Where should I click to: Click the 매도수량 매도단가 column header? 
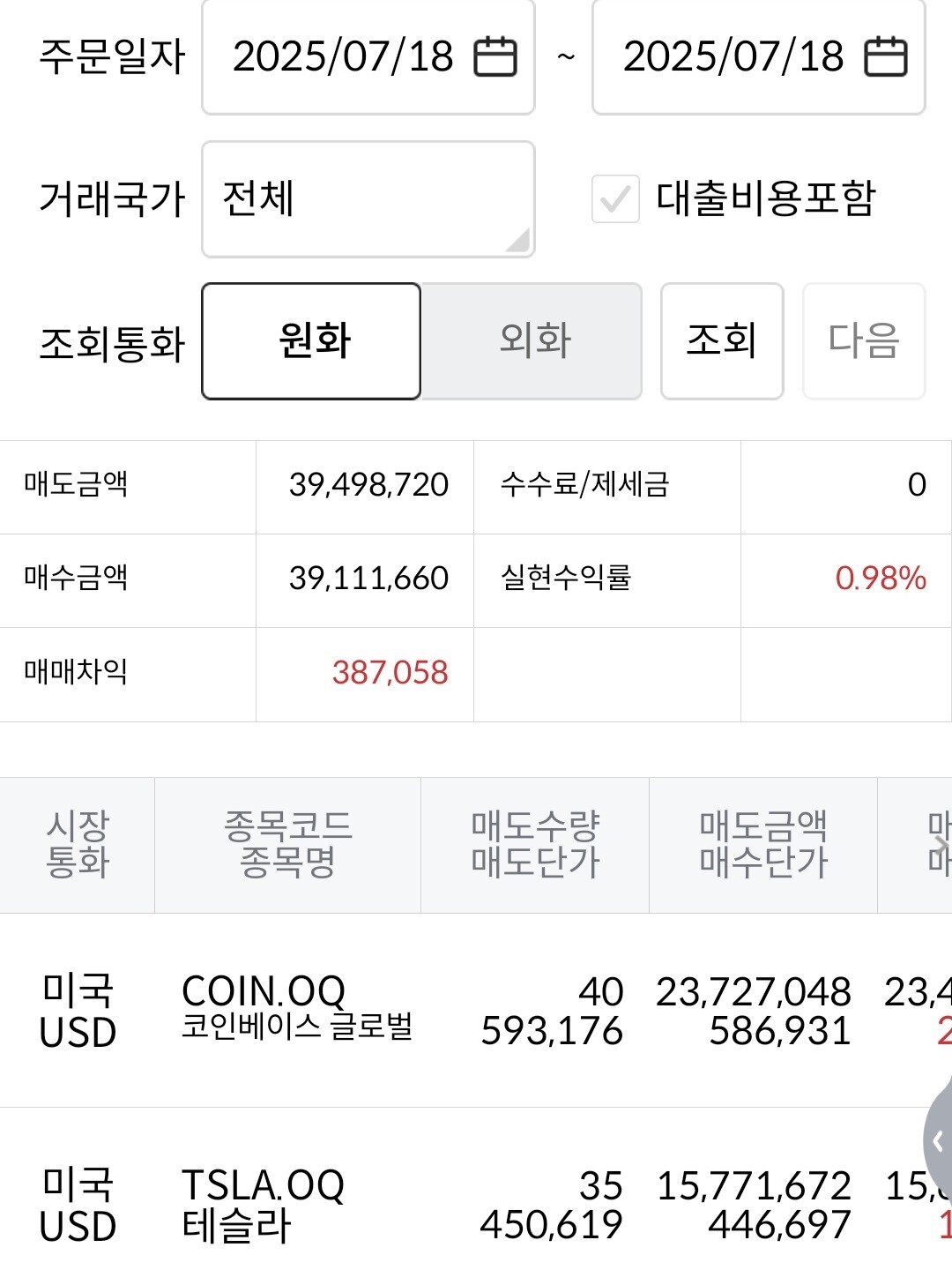[535, 845]
